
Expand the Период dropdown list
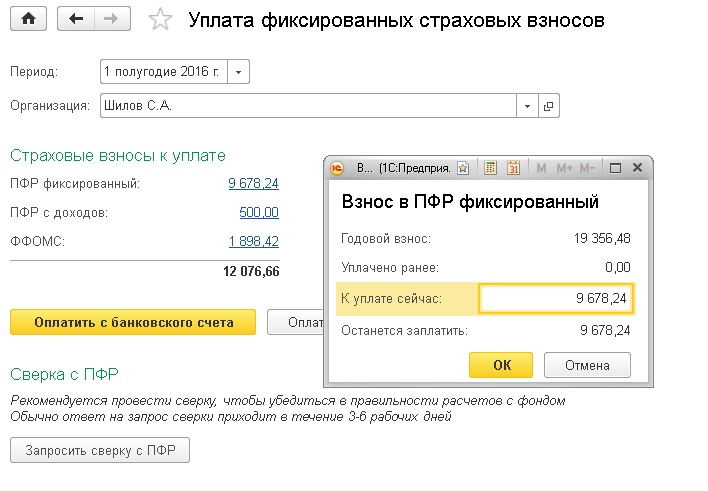click(238, 72)
